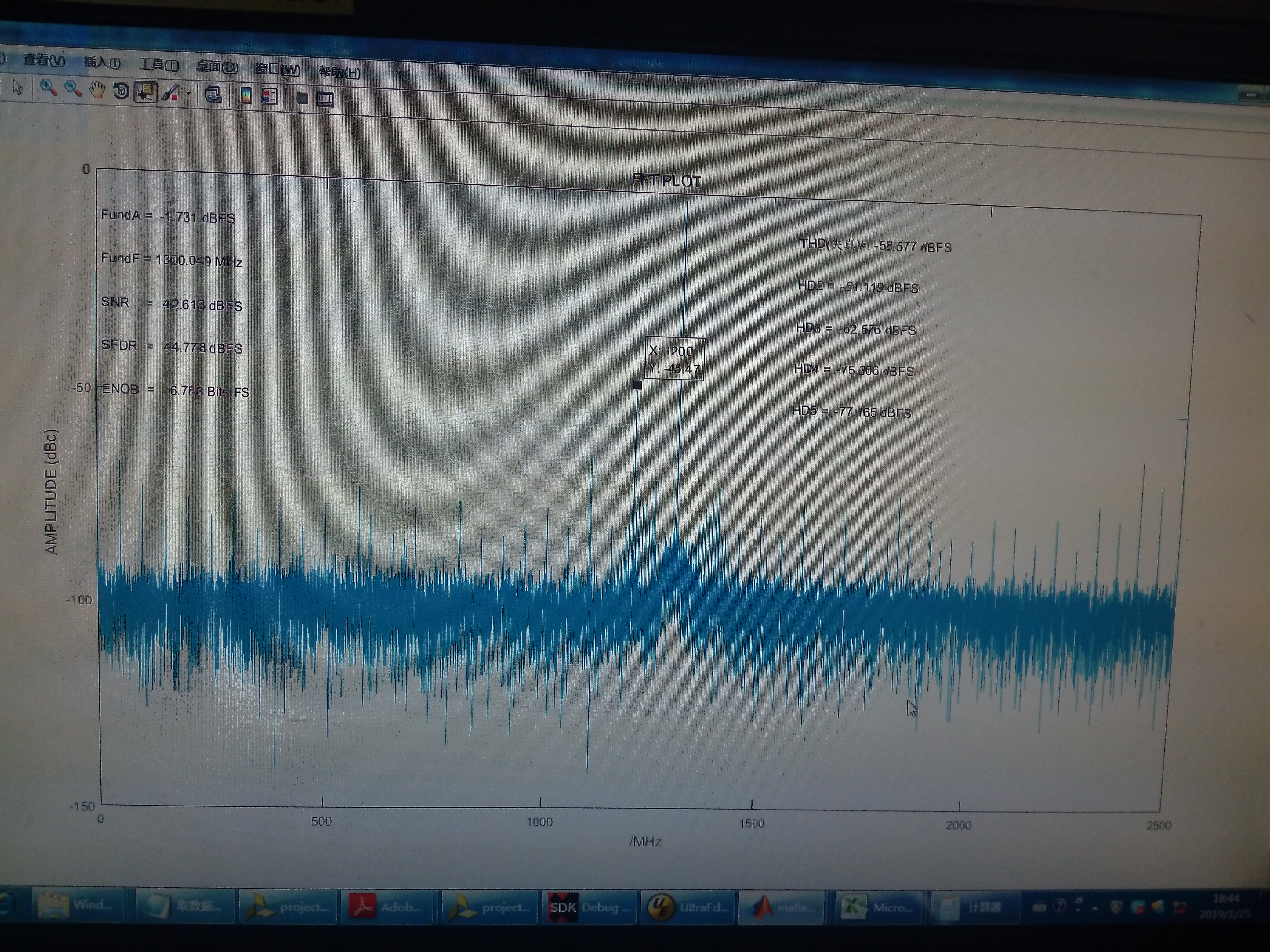Viewport: 1270px width, 952px height.
Task: Click the data tip marker at X 1200
Action: [637, 385]
